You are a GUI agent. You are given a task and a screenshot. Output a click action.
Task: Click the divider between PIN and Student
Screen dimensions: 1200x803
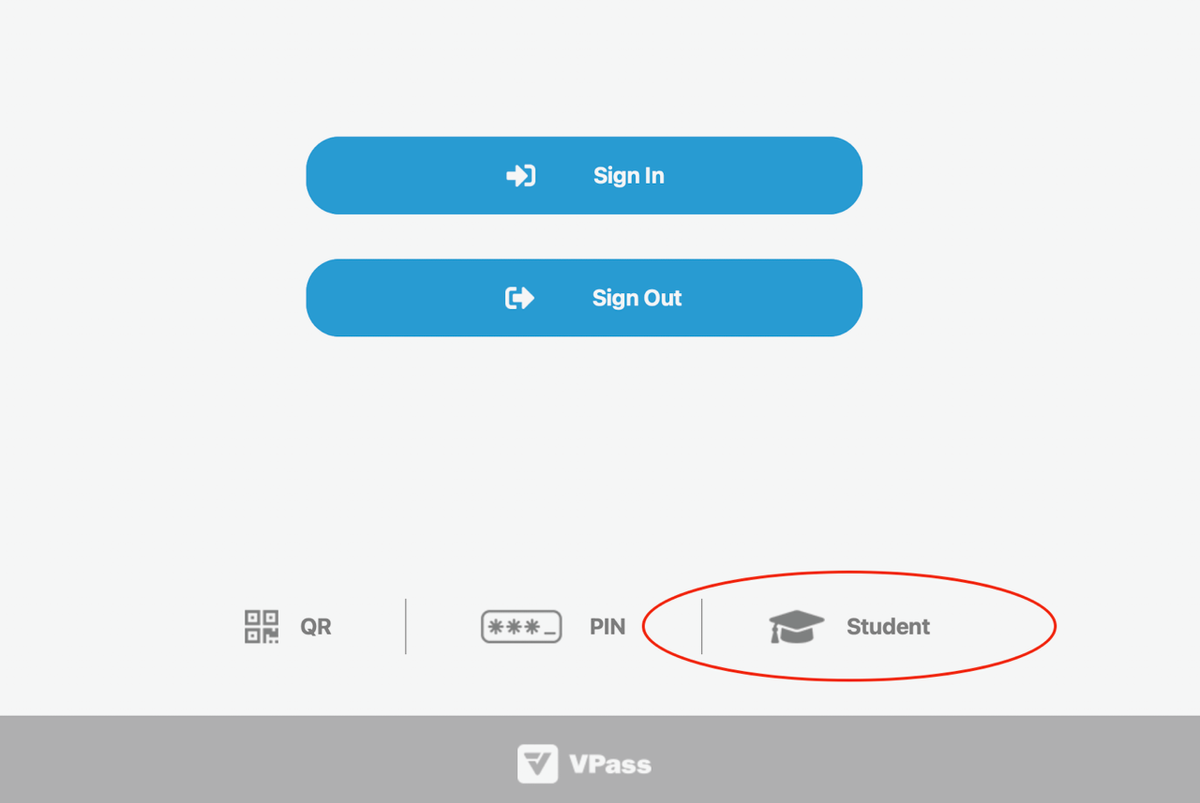702,627
